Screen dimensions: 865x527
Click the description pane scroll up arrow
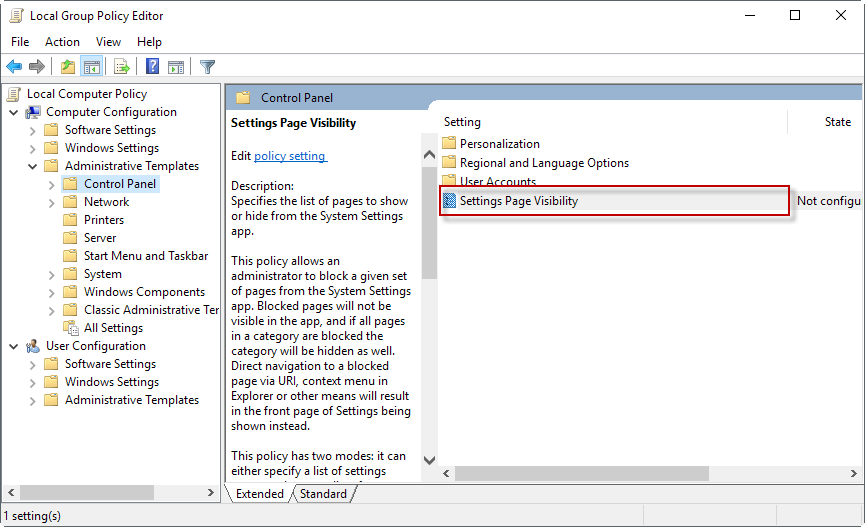point(429,155)
